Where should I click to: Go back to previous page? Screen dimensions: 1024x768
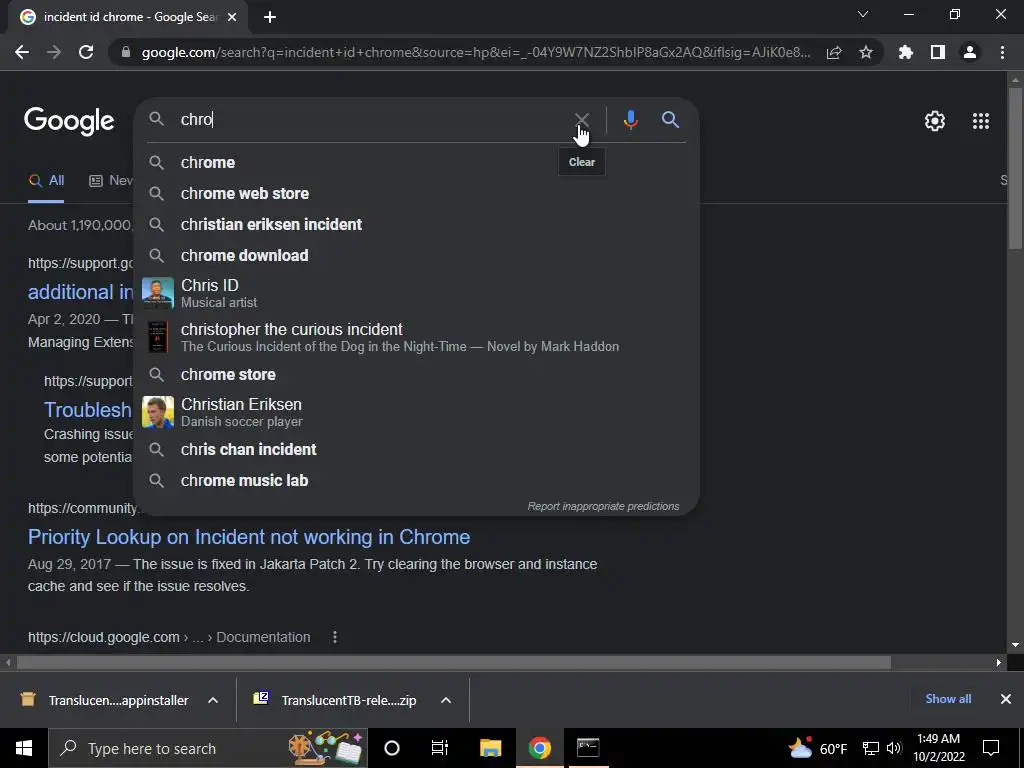pyautogui.click(x=22, y=52)
